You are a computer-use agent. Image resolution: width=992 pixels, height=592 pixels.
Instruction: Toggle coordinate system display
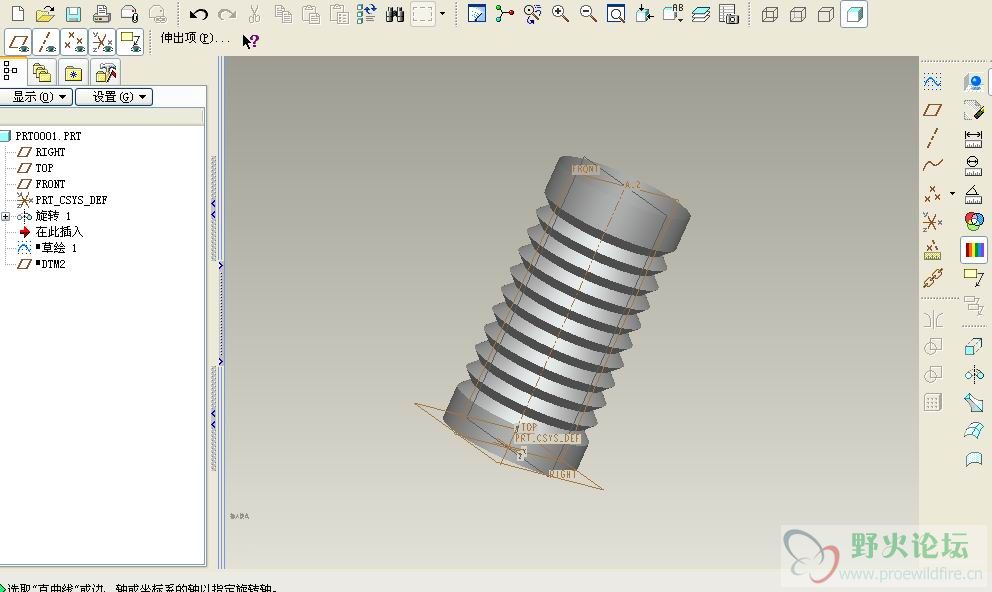[x=102, y=42]
